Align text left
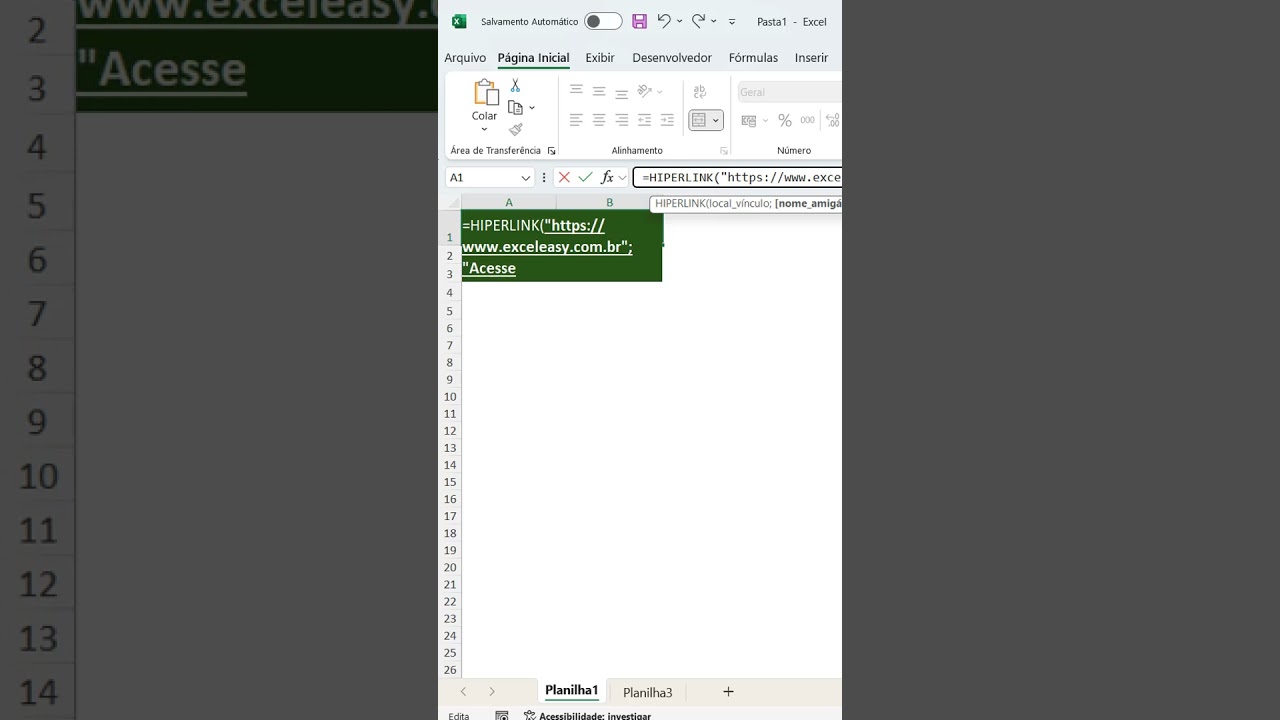Viewport: 1280px width, 720px height. 576,120
